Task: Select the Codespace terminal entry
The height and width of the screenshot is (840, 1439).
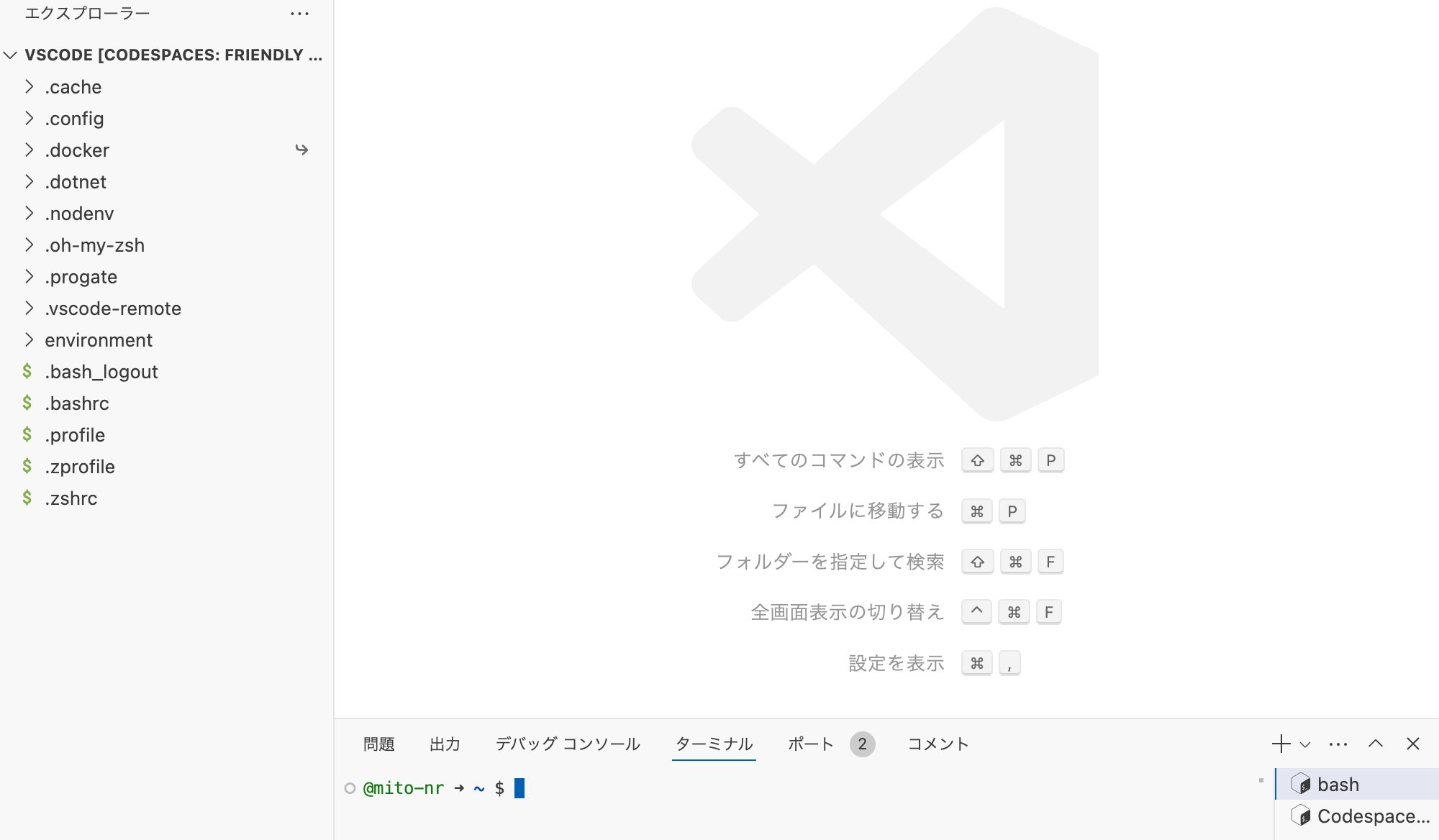Action: 1373,816
